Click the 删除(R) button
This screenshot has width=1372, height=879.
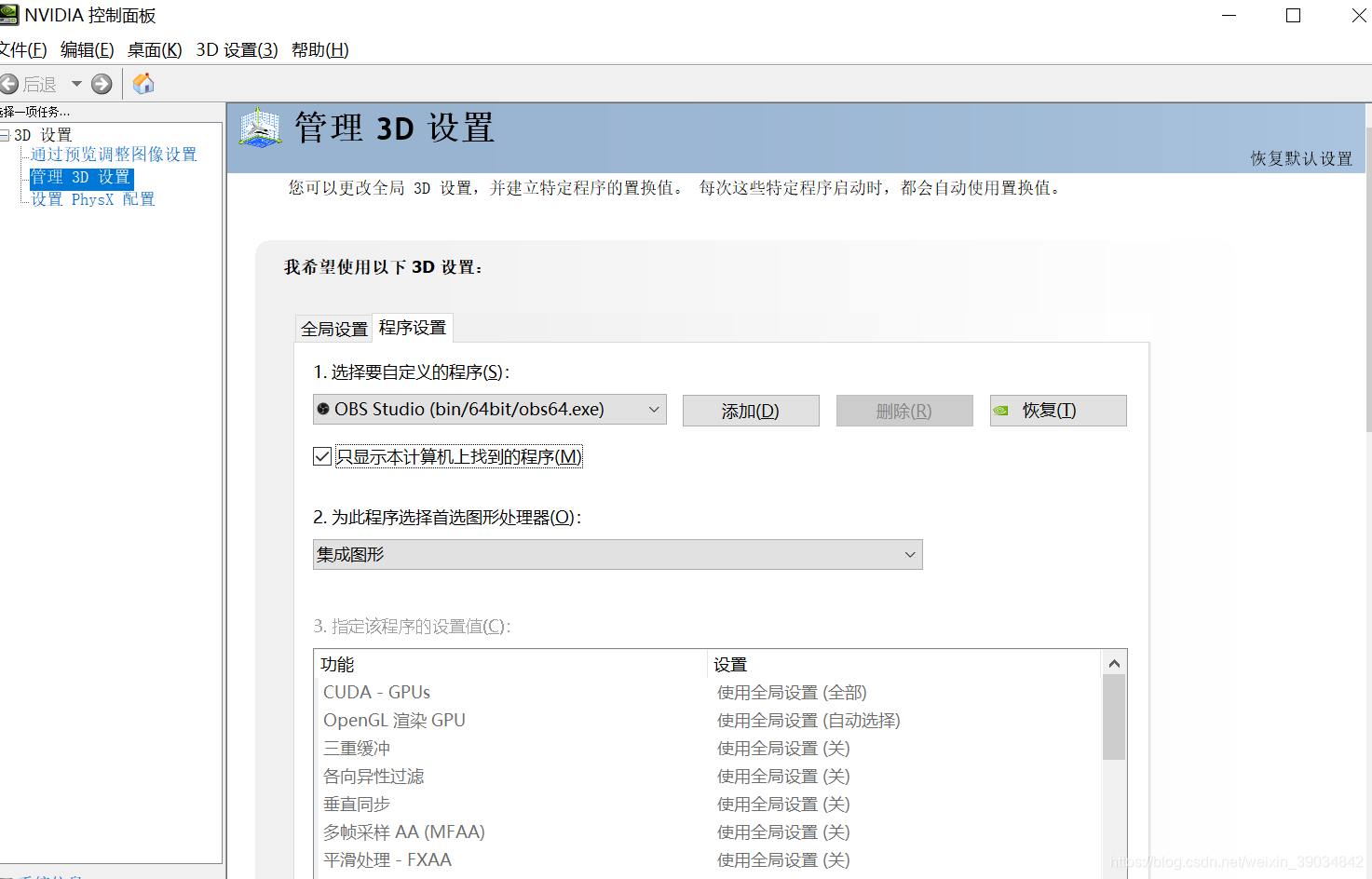coord(904,411)
